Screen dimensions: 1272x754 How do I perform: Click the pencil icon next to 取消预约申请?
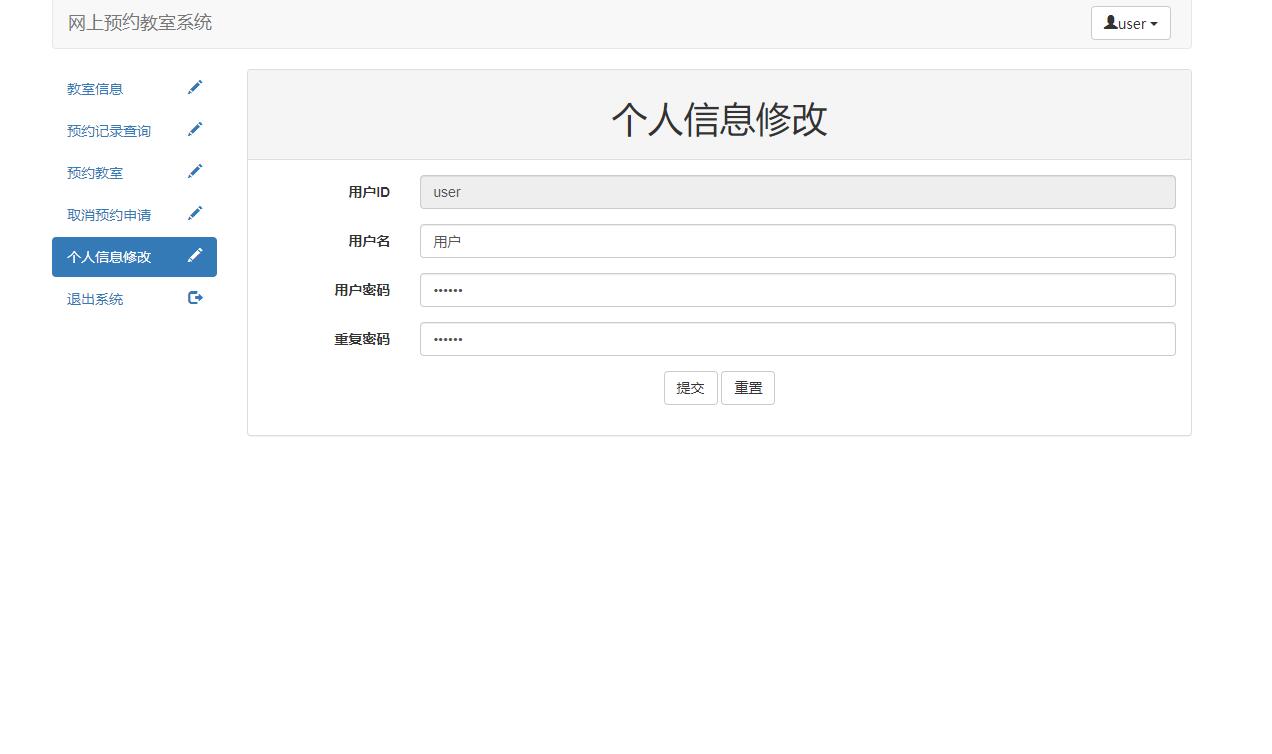195,212
